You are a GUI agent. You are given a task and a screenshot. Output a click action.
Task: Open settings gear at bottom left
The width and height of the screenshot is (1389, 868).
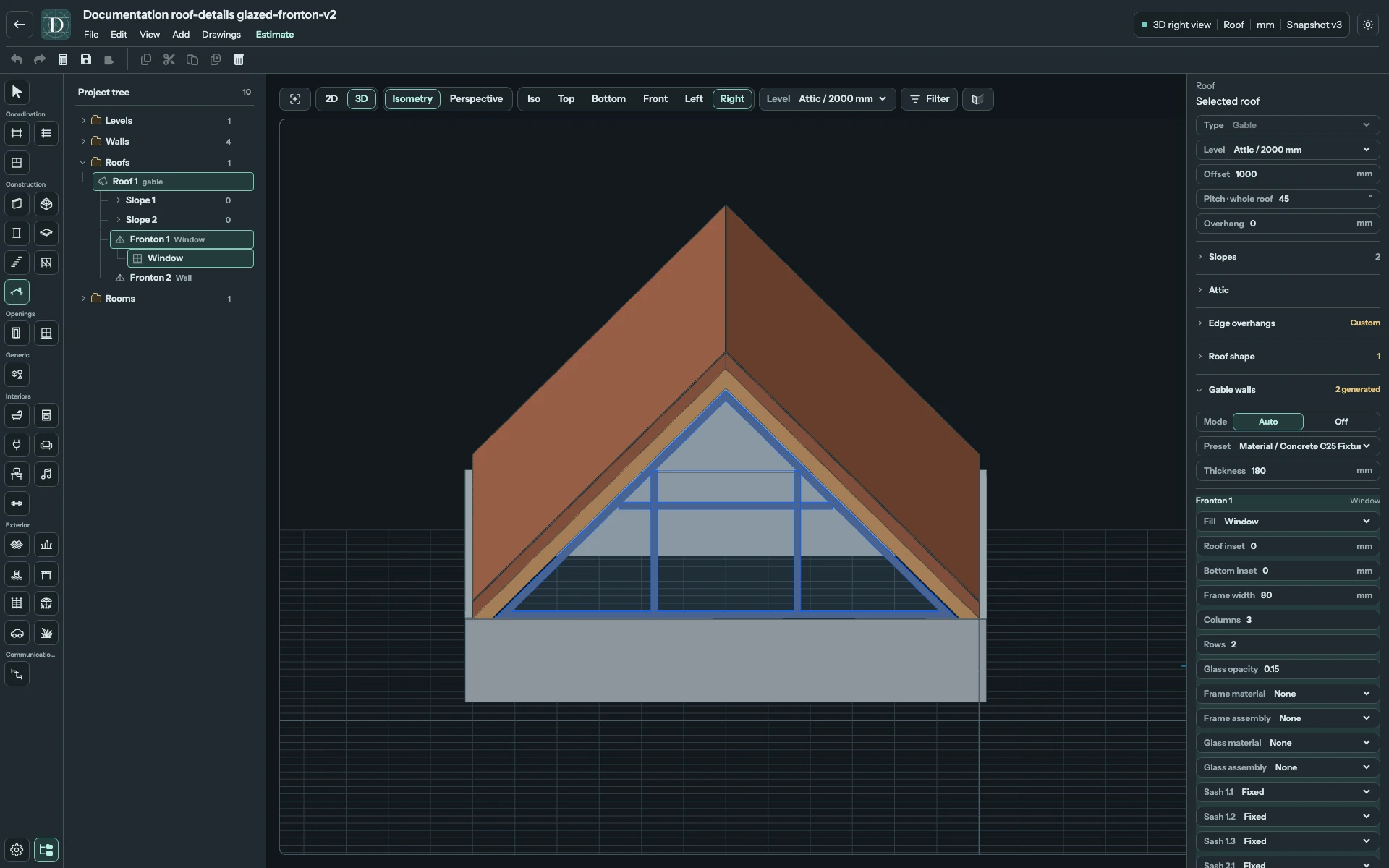[x=17, y=850]
